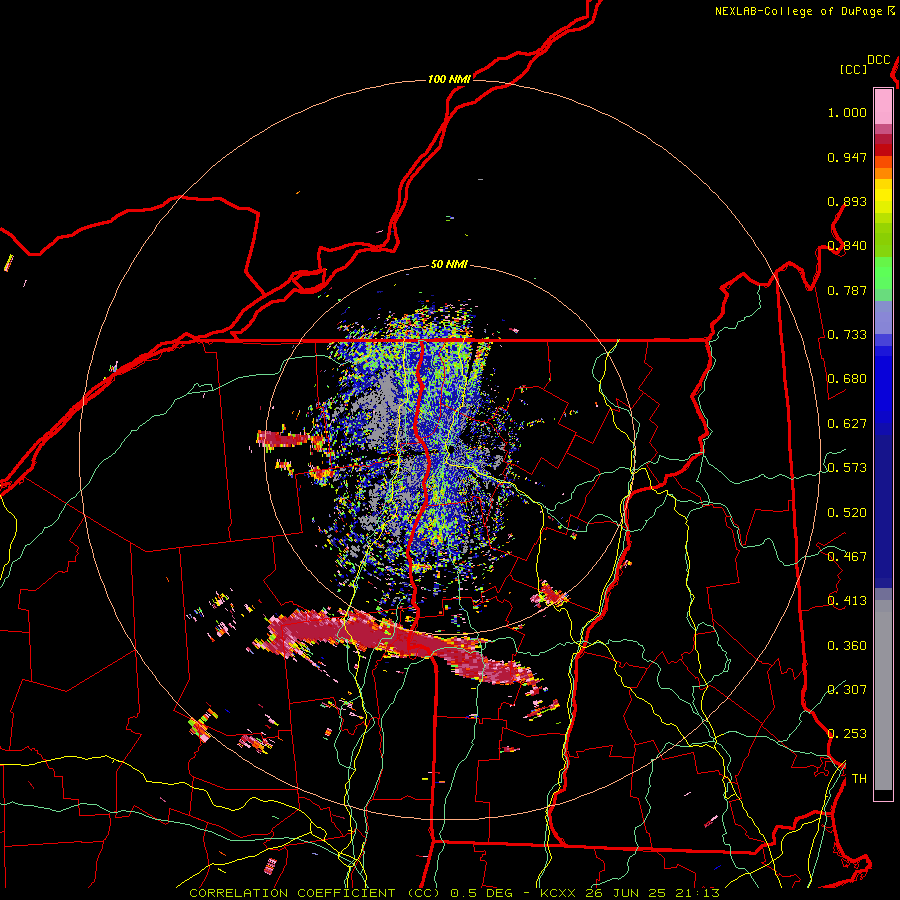Pick the orange color bar segment
900x900 pixels.
click(x=883, y=173)
